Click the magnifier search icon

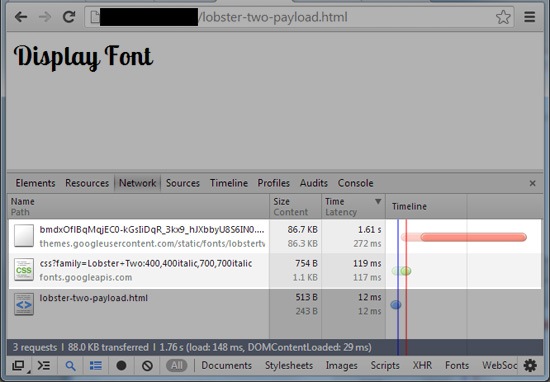[71, 366]
